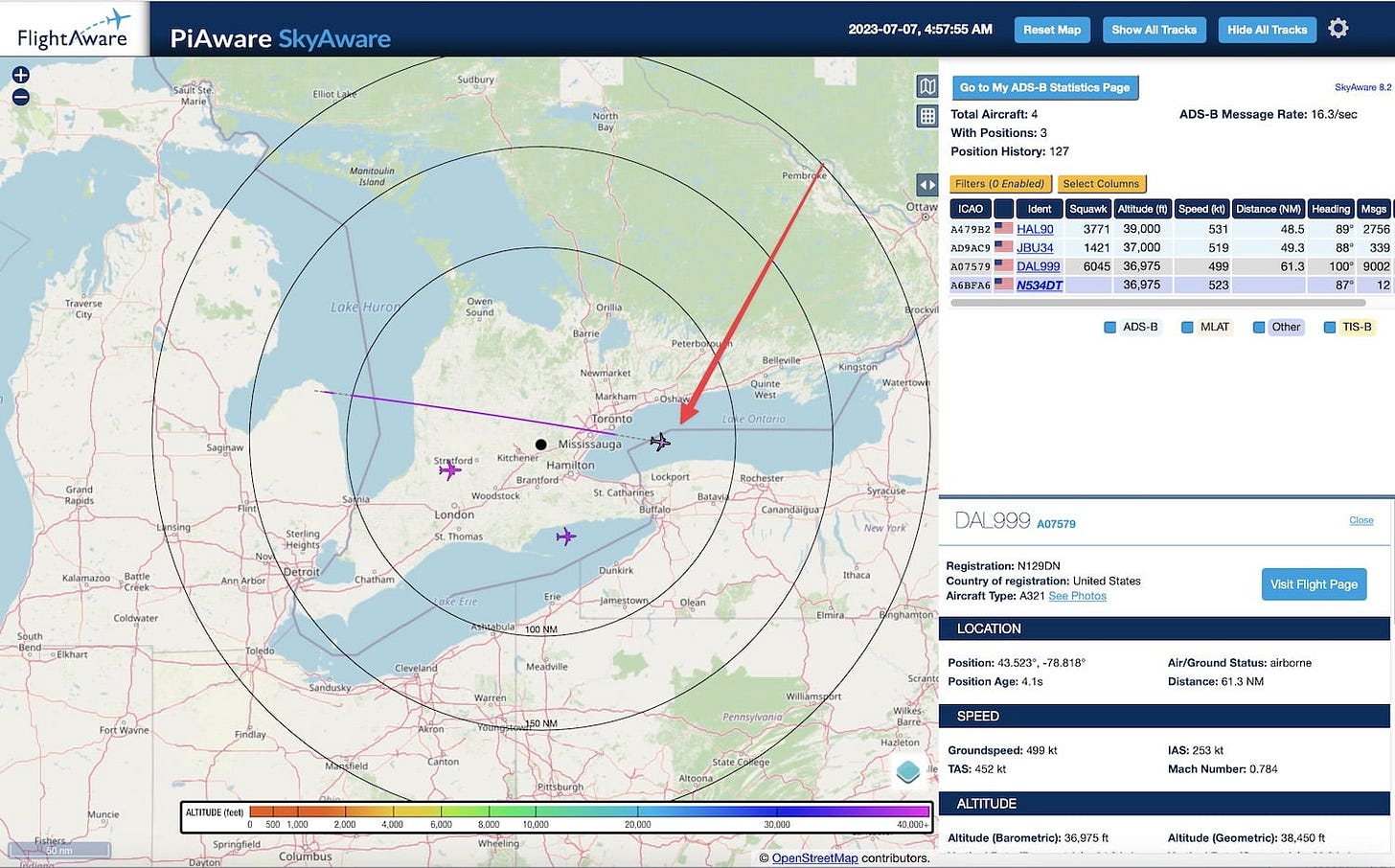Click the SPEED section header
Image resolution: width=1395 pixels, height=868 pixels.
click(1164, 716)
